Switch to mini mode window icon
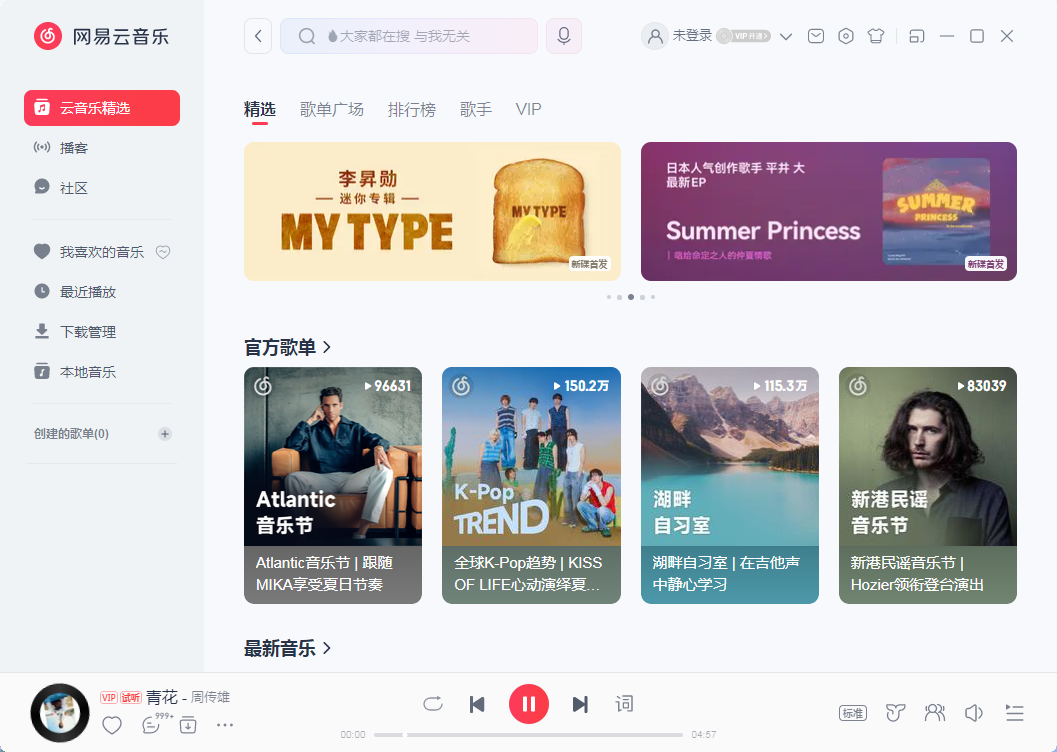This screenshot has width=1057, height=752. coord(916,36)
